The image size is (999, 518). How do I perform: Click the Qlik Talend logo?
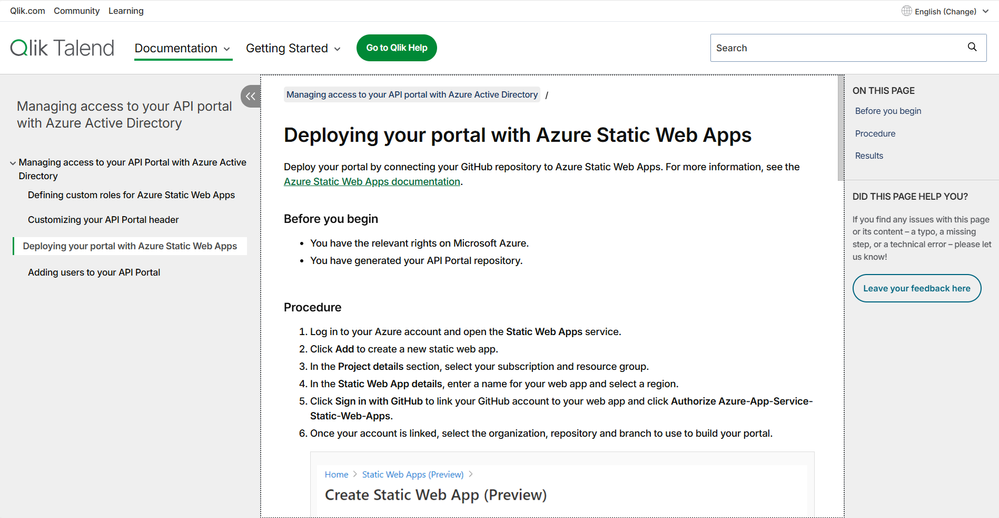pos(62,48)
